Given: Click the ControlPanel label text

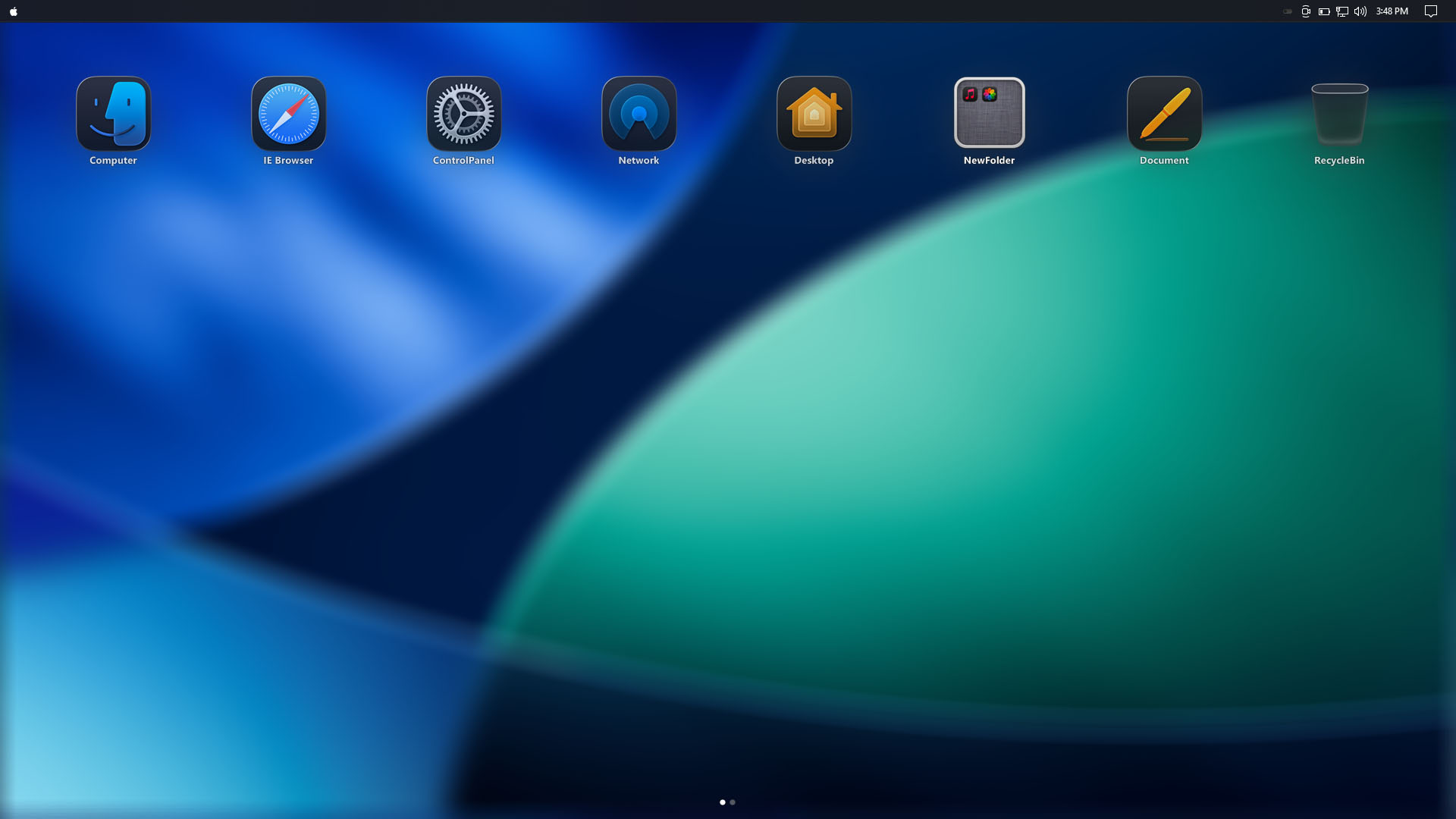Looking at the screenshot, I should pos(463,161).
